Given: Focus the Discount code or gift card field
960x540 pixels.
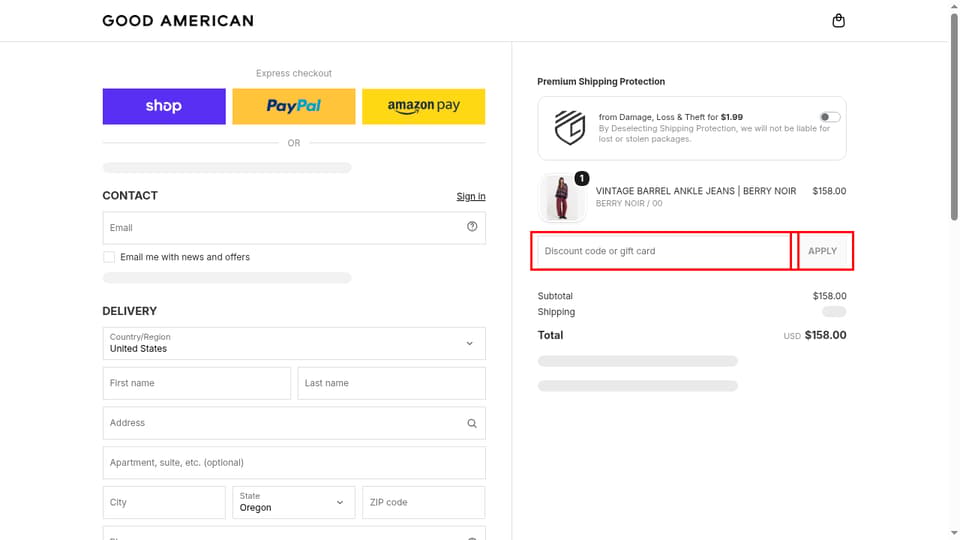Looking at the screenshot, I should [x=664, y=251].
